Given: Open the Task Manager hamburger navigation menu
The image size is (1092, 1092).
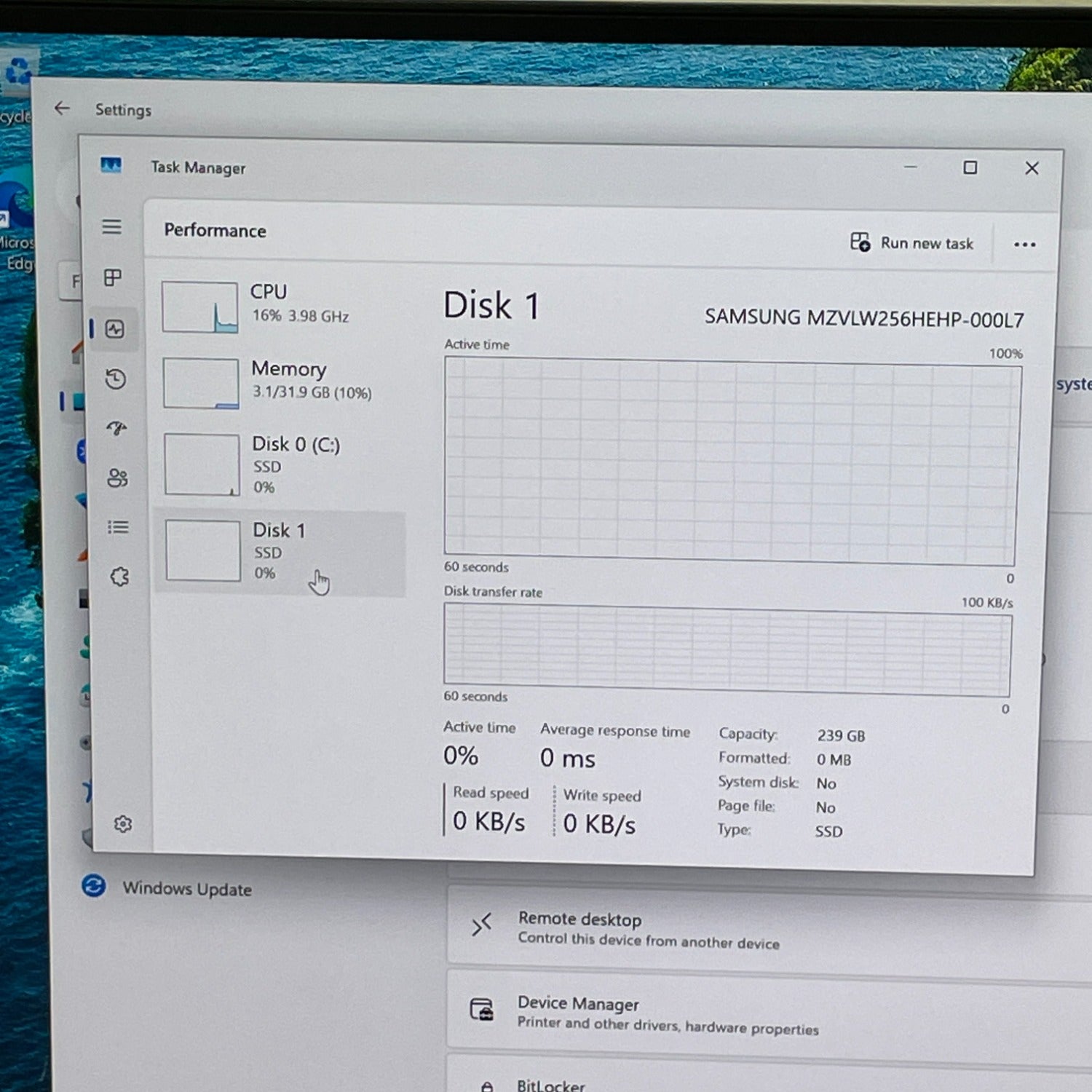Looking at the screenshot, I should coord(111,227).
